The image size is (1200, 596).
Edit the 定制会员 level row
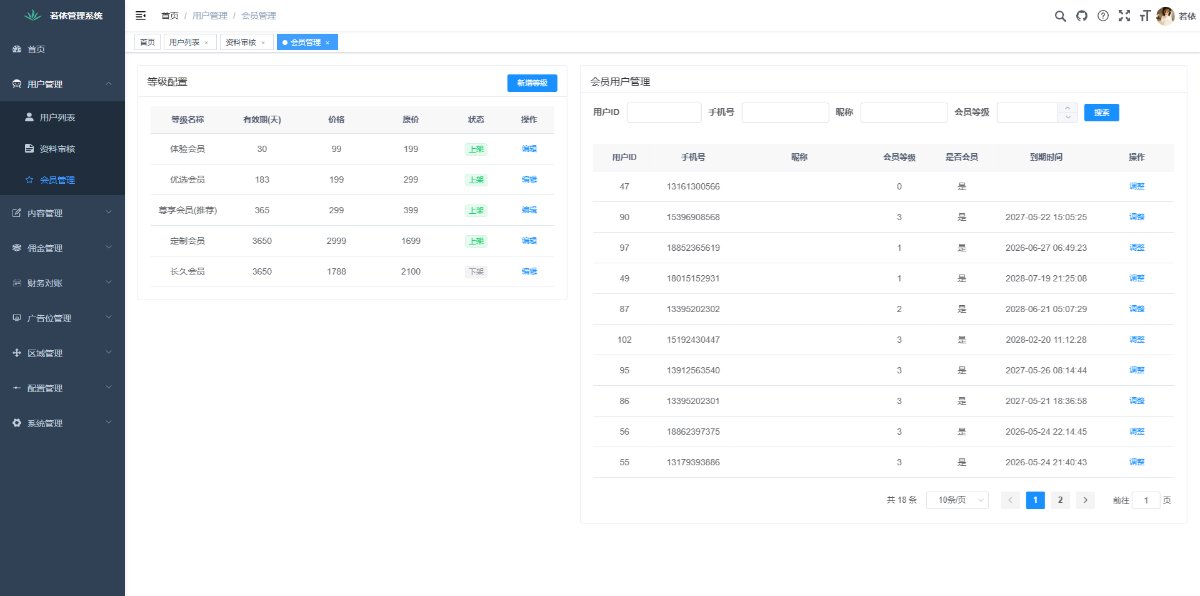tap(529, 241)
